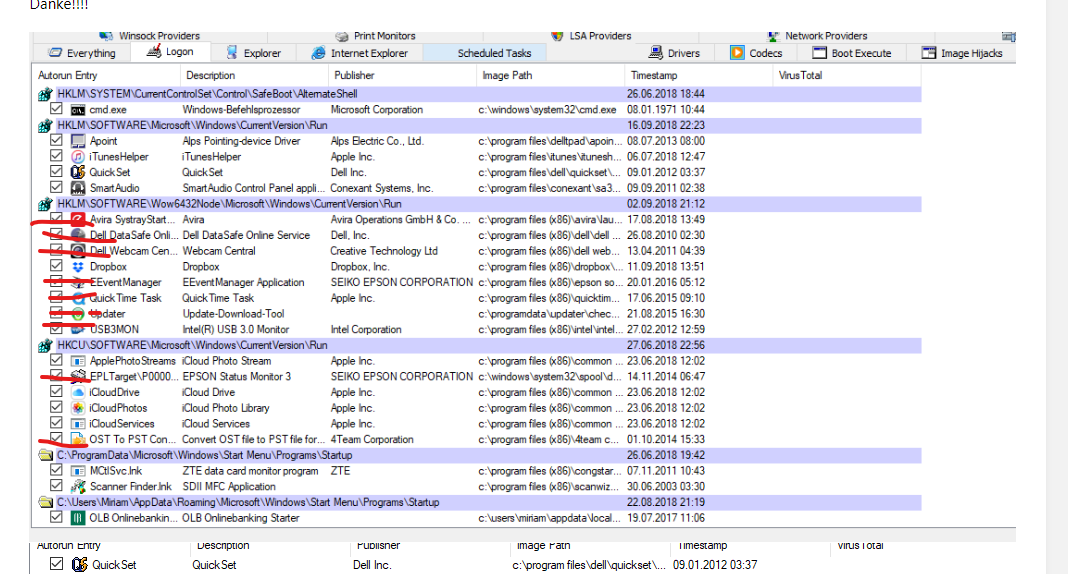Select 'Update-Download-Tool' description text

click(x=233, y=314)
